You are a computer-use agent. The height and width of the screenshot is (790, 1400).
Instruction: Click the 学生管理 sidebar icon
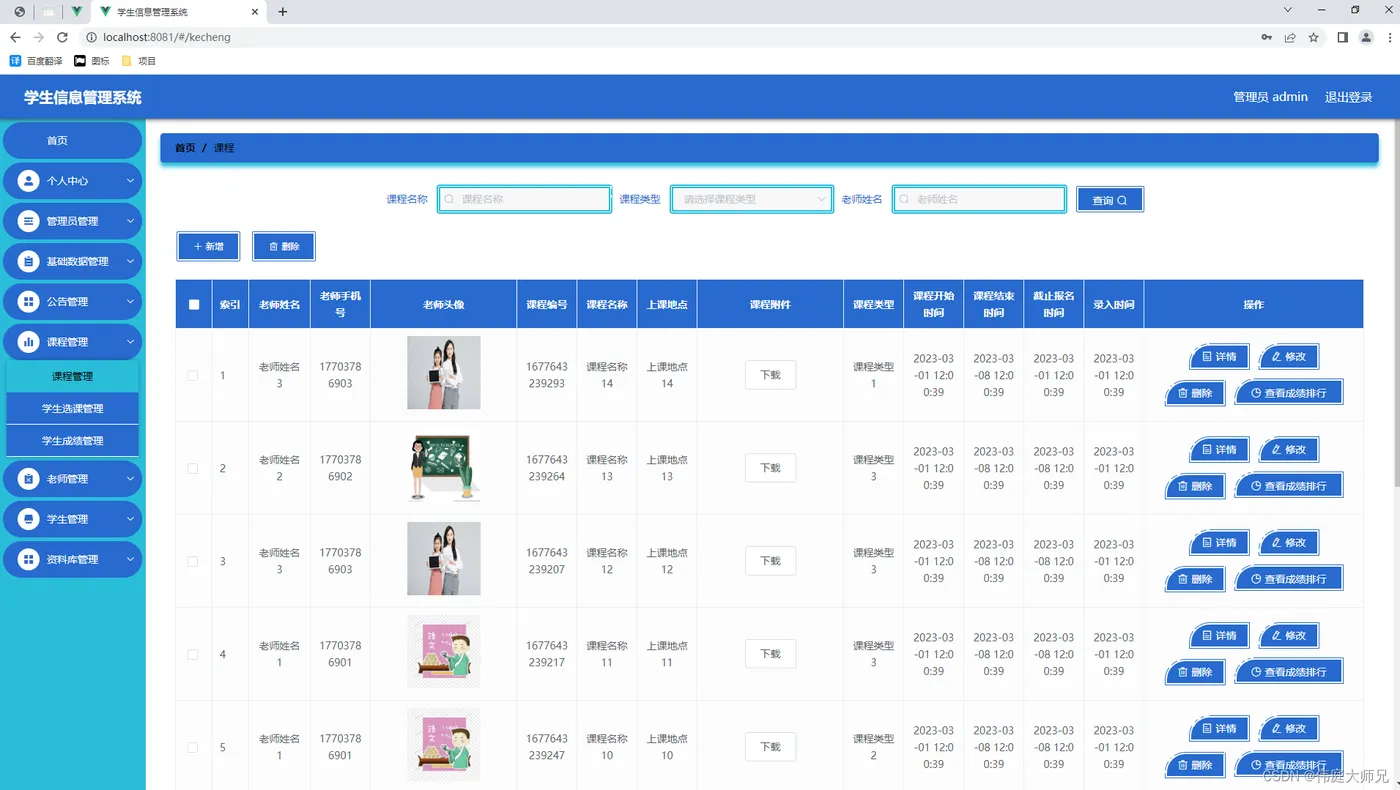click(28, 519)
